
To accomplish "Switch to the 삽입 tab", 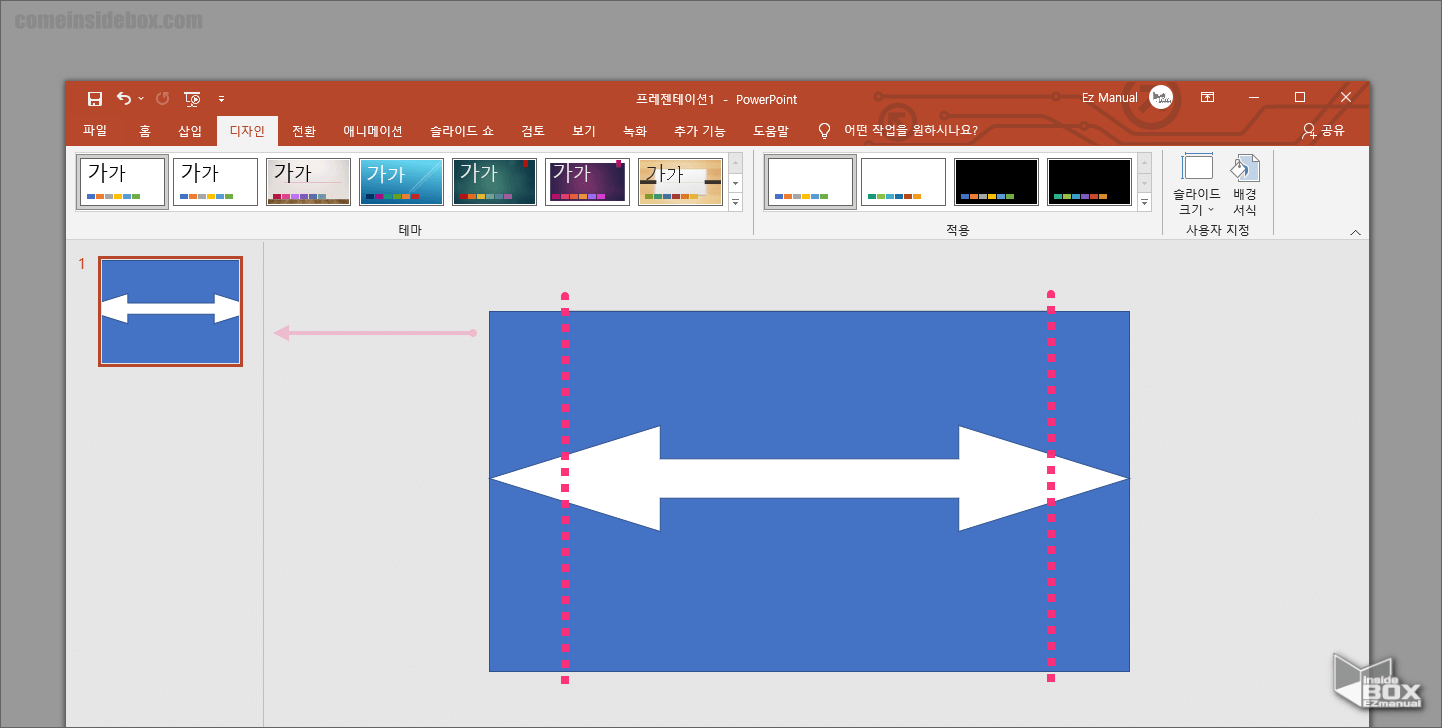I will click(x=190, y=130).
